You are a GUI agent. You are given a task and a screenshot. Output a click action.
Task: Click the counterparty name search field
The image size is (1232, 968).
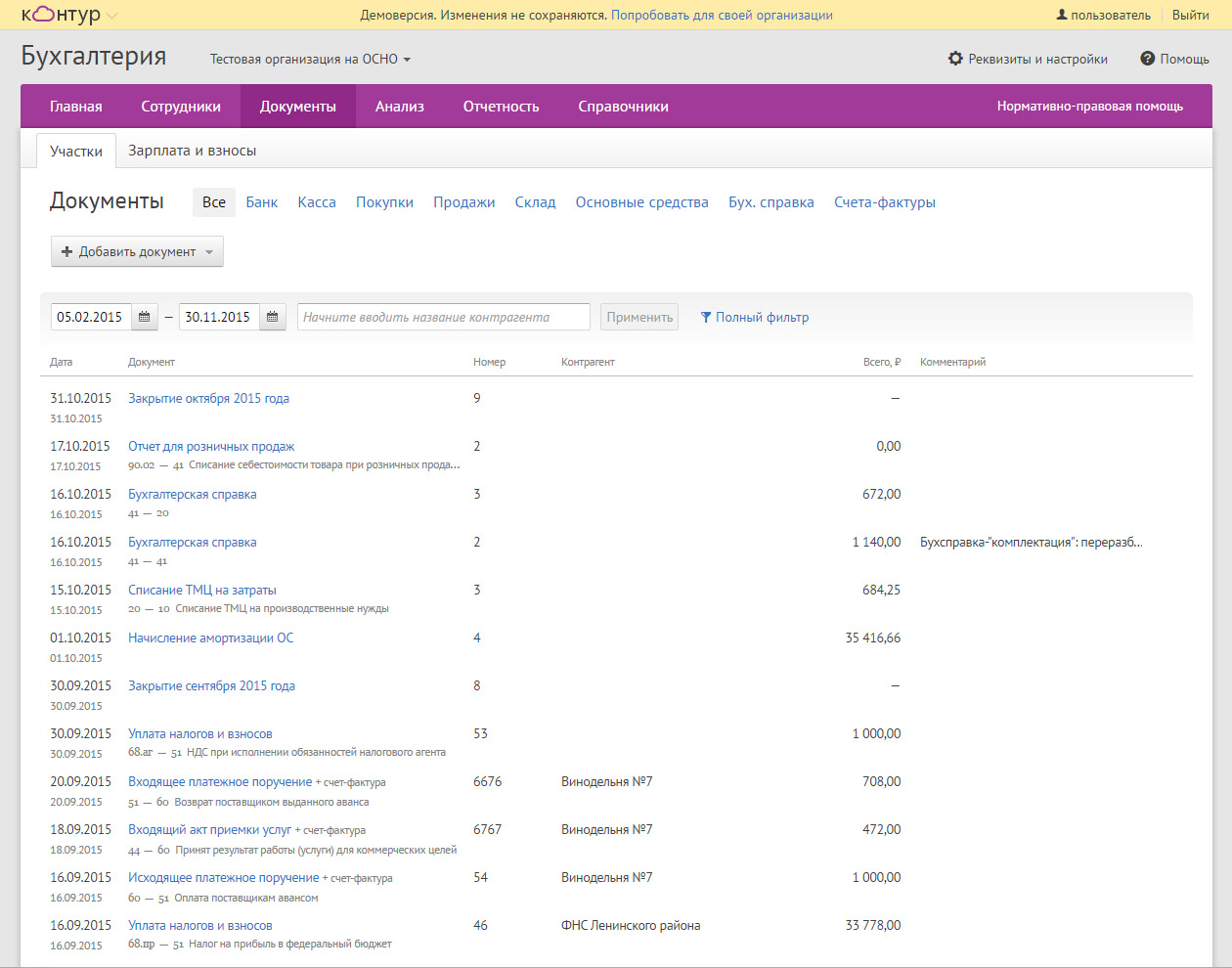443,317
